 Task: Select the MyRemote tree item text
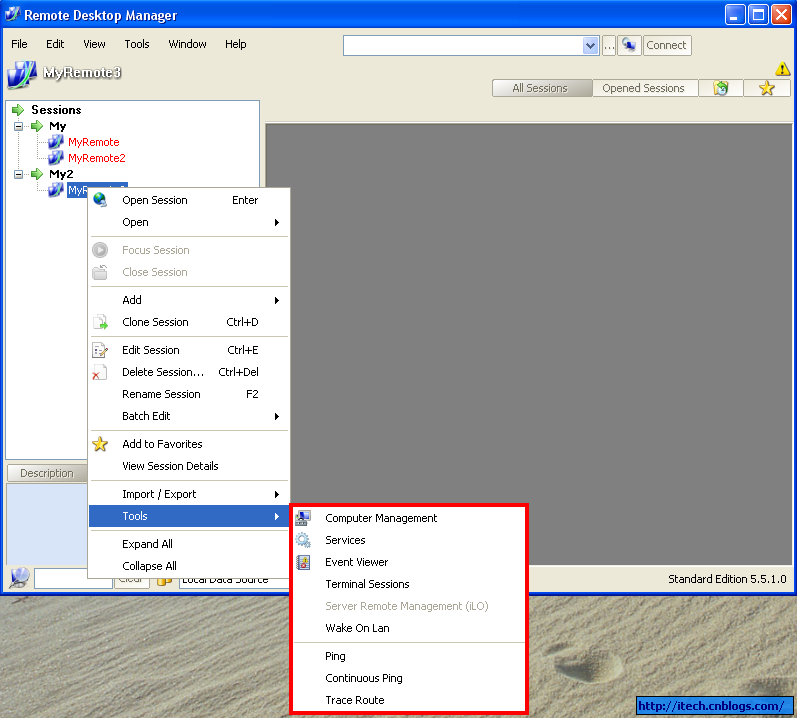pos(94,142)
